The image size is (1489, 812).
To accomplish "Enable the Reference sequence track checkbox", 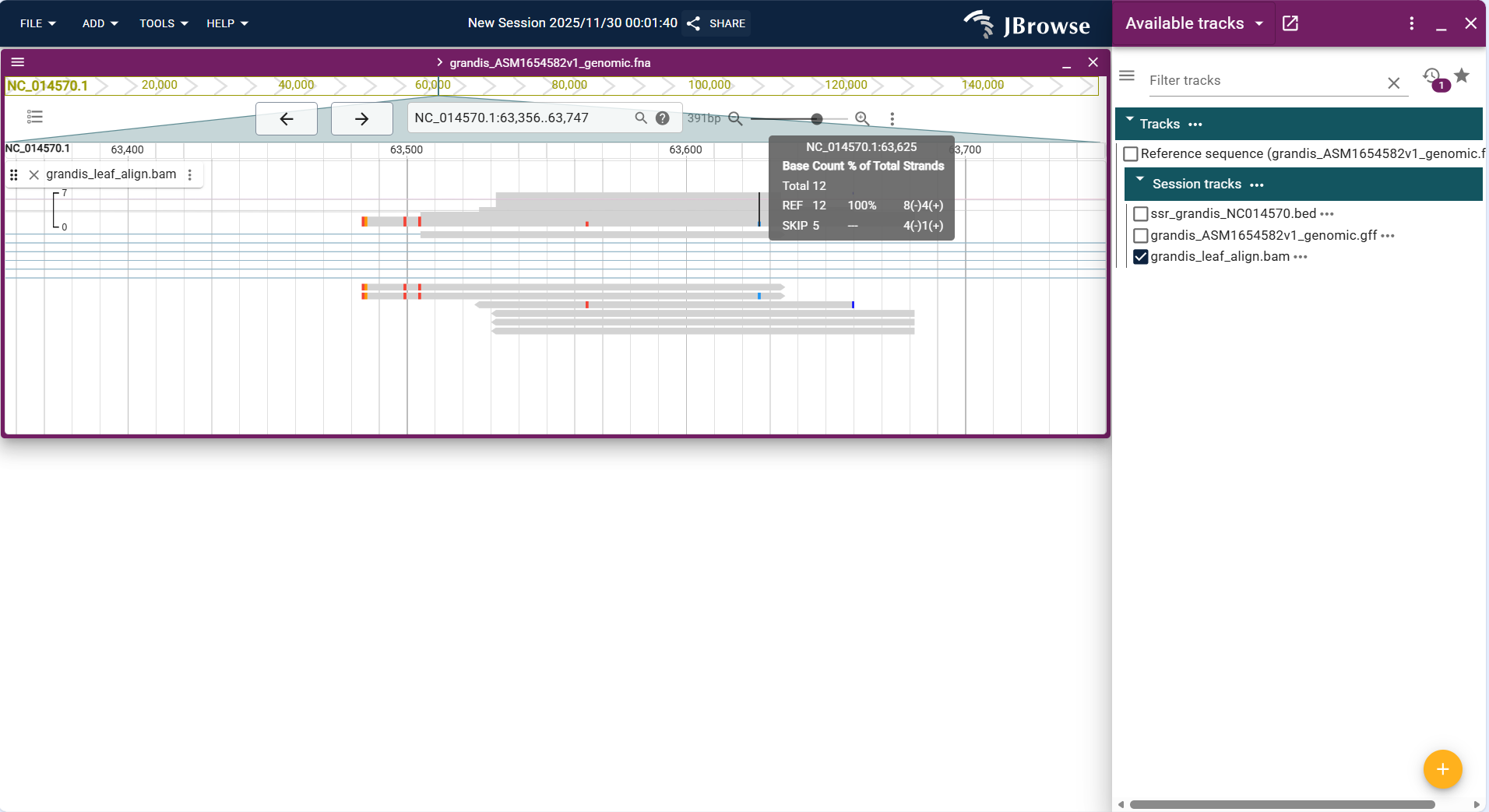I will pyautogui.click(x=1131, y=153).
